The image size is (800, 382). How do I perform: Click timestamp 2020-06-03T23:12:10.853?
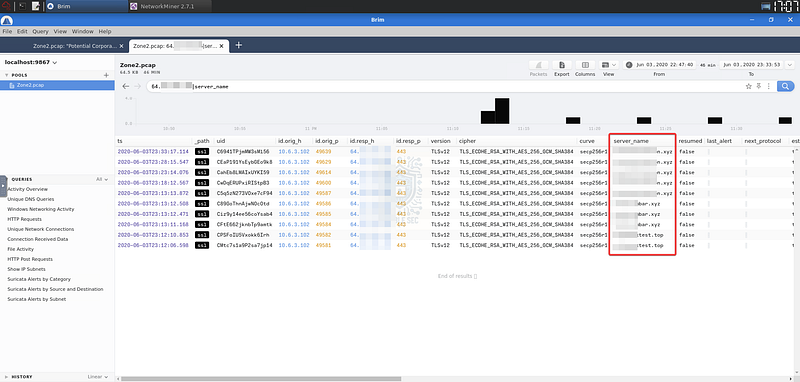pos(153,235)
